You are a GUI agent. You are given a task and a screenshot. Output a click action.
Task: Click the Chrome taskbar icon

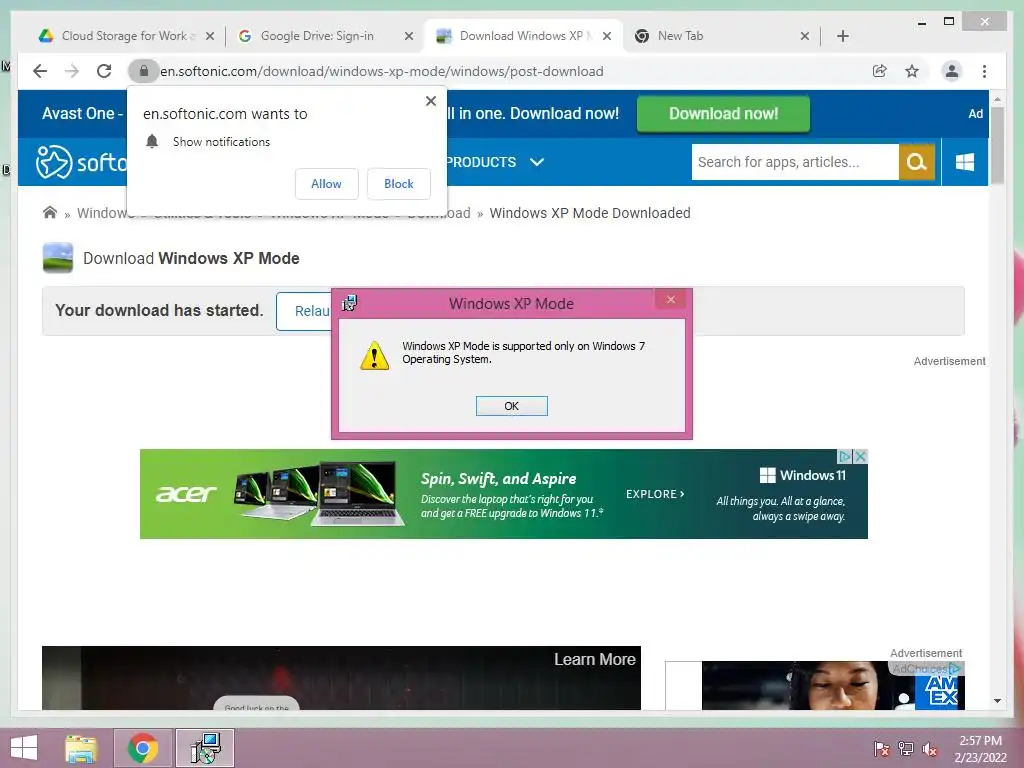[143, 748]
